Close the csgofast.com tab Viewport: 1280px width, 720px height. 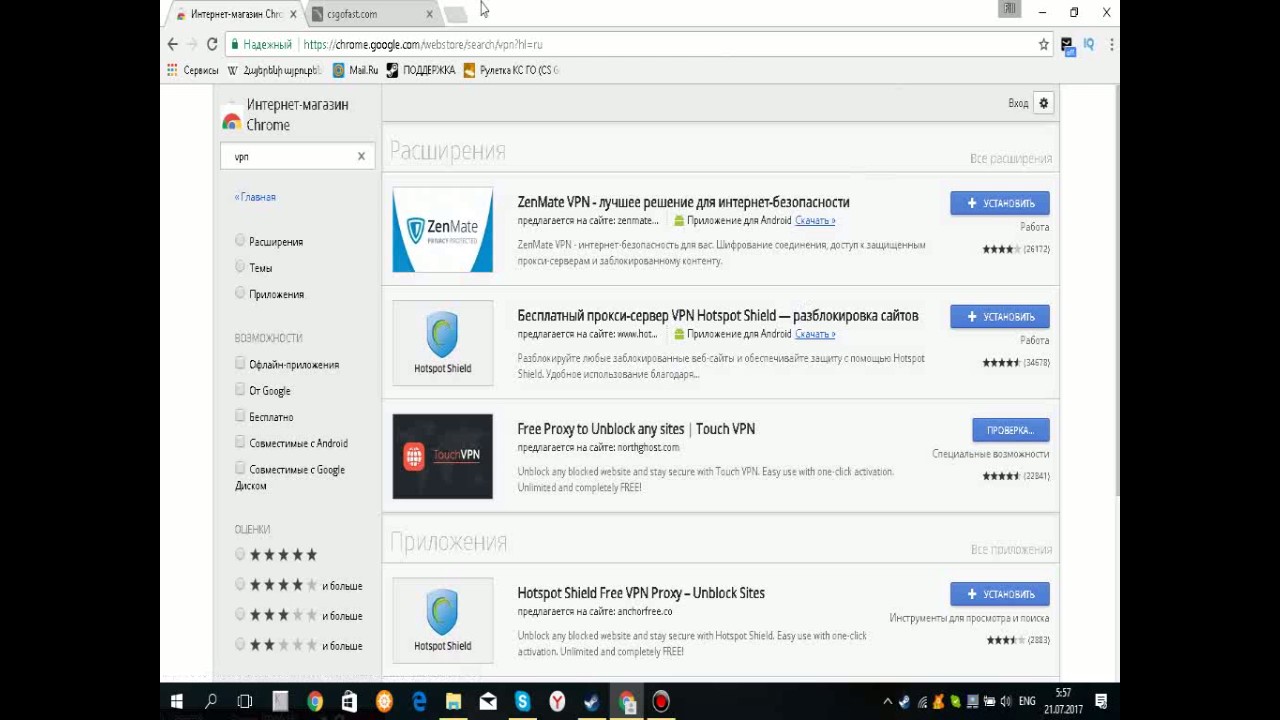point(430,14)
